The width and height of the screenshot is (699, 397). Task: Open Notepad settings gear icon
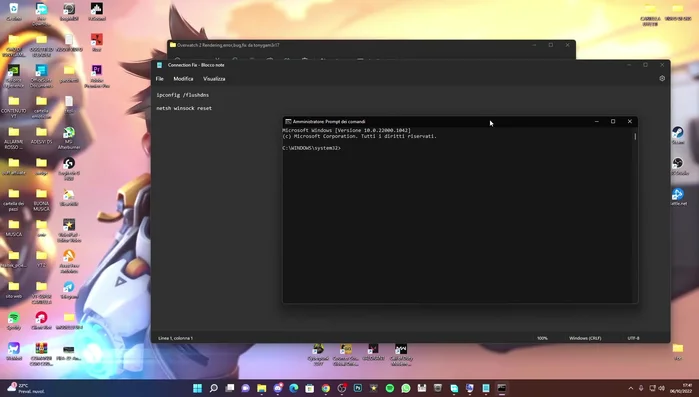[x=662, y=78]
